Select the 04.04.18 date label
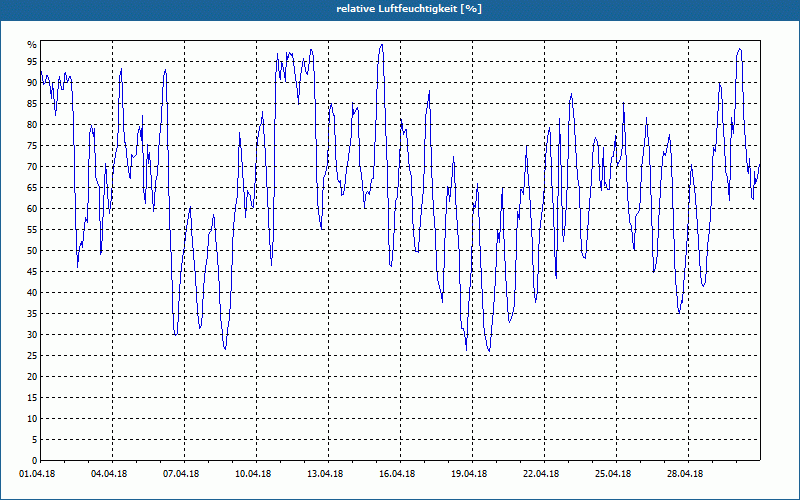Image resolution: width=800 pixels, height=500 pixels. click(x=109, y=474)
